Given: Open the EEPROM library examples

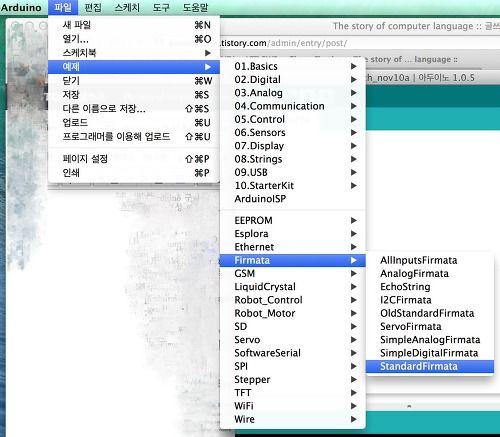Looking at the screenshot, I should pos(293,220).
